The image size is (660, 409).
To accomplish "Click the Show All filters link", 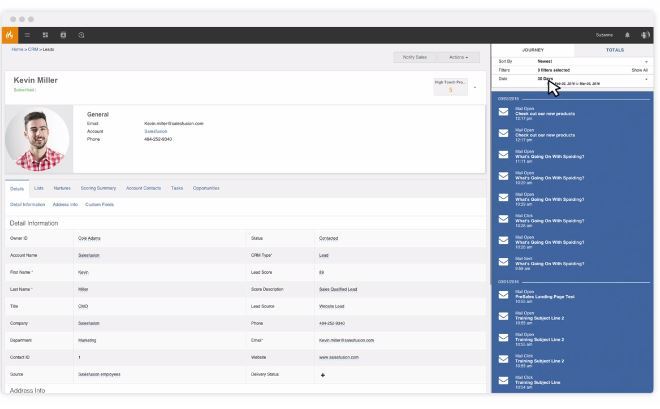I will (638, 70).
